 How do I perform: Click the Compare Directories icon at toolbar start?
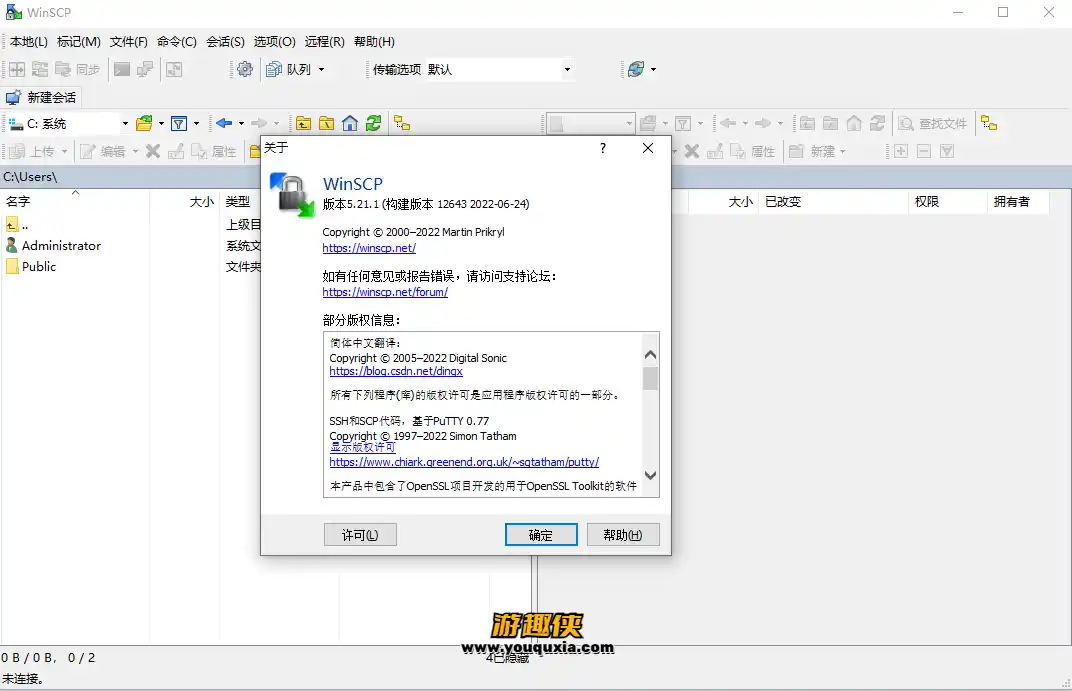(x=17, y=69)
